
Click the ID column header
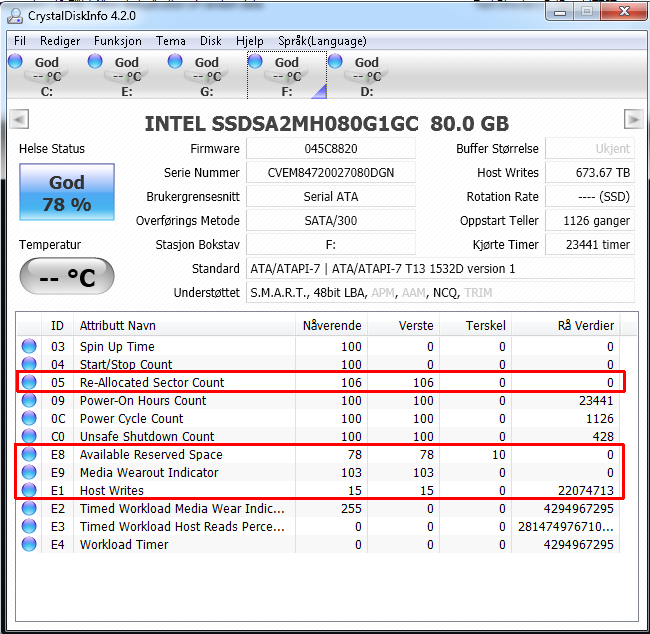57,326
